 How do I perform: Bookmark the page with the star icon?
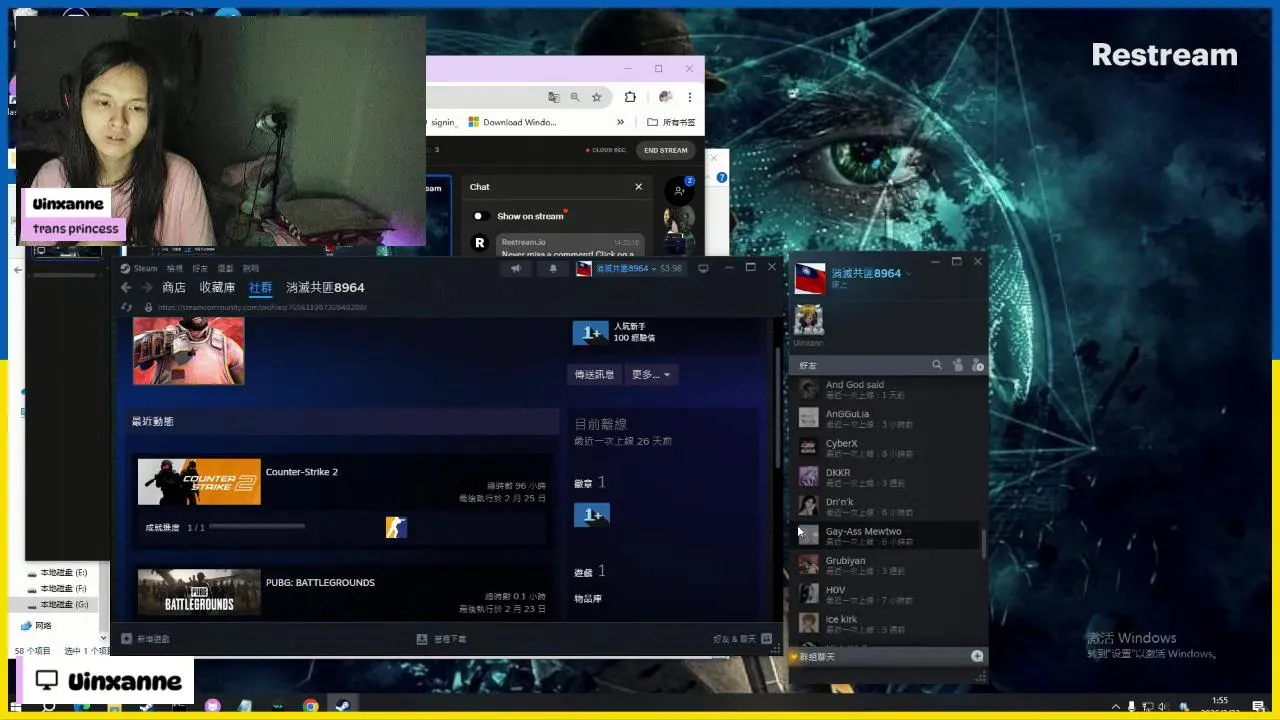597,97
